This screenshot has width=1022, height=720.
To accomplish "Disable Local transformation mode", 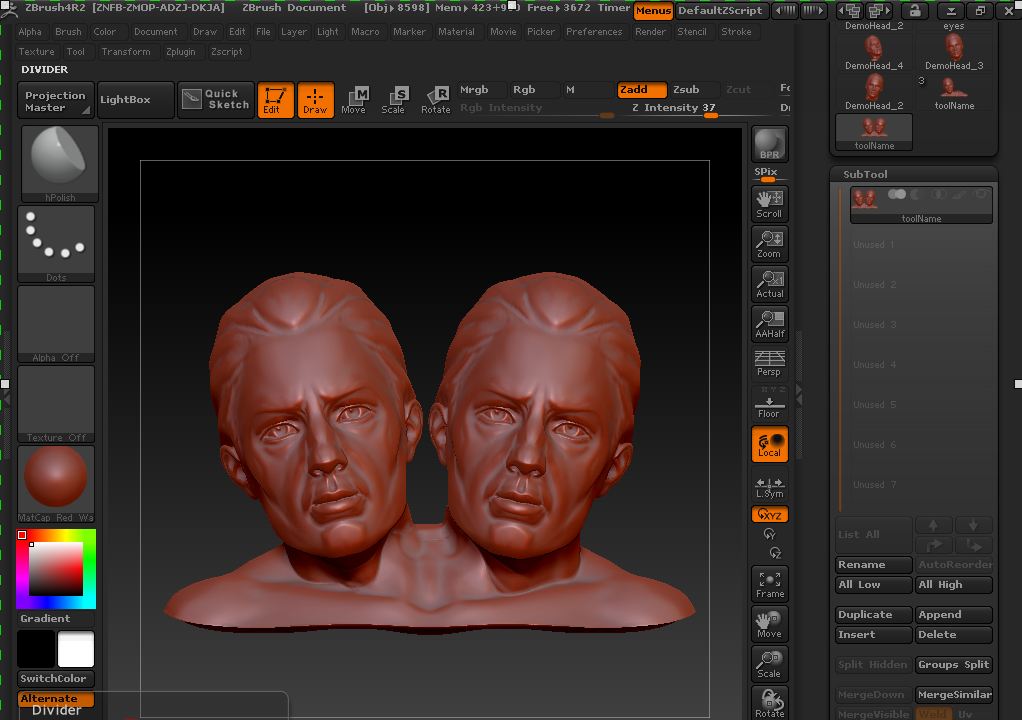I will coord(769,445).
